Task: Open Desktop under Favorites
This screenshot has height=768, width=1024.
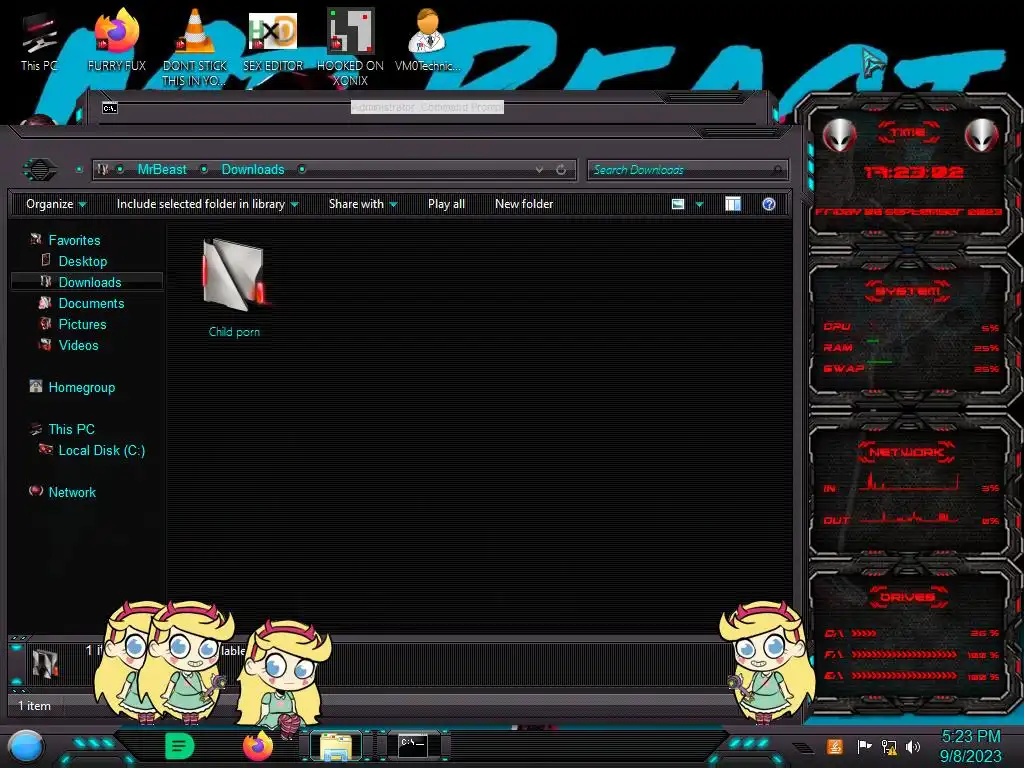Action: 83,261
